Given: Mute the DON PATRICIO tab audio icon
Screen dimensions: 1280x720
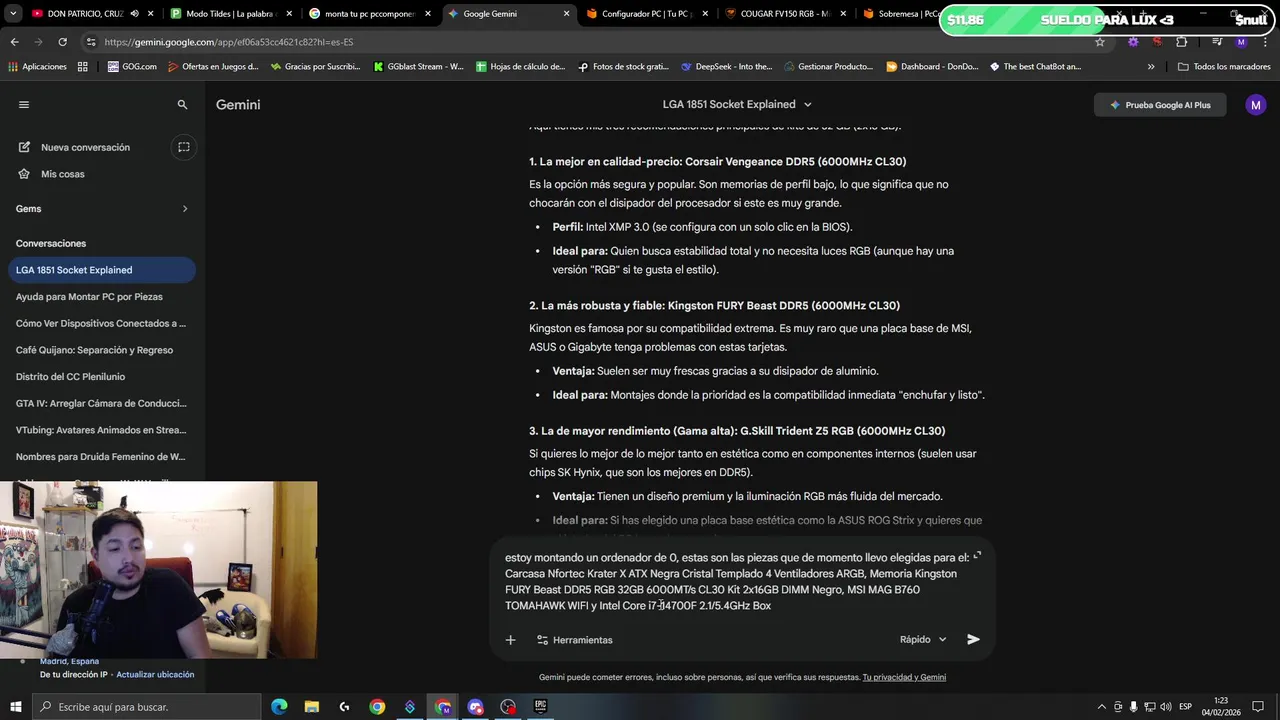Looking at the screenshot, I should click(134, 14).
